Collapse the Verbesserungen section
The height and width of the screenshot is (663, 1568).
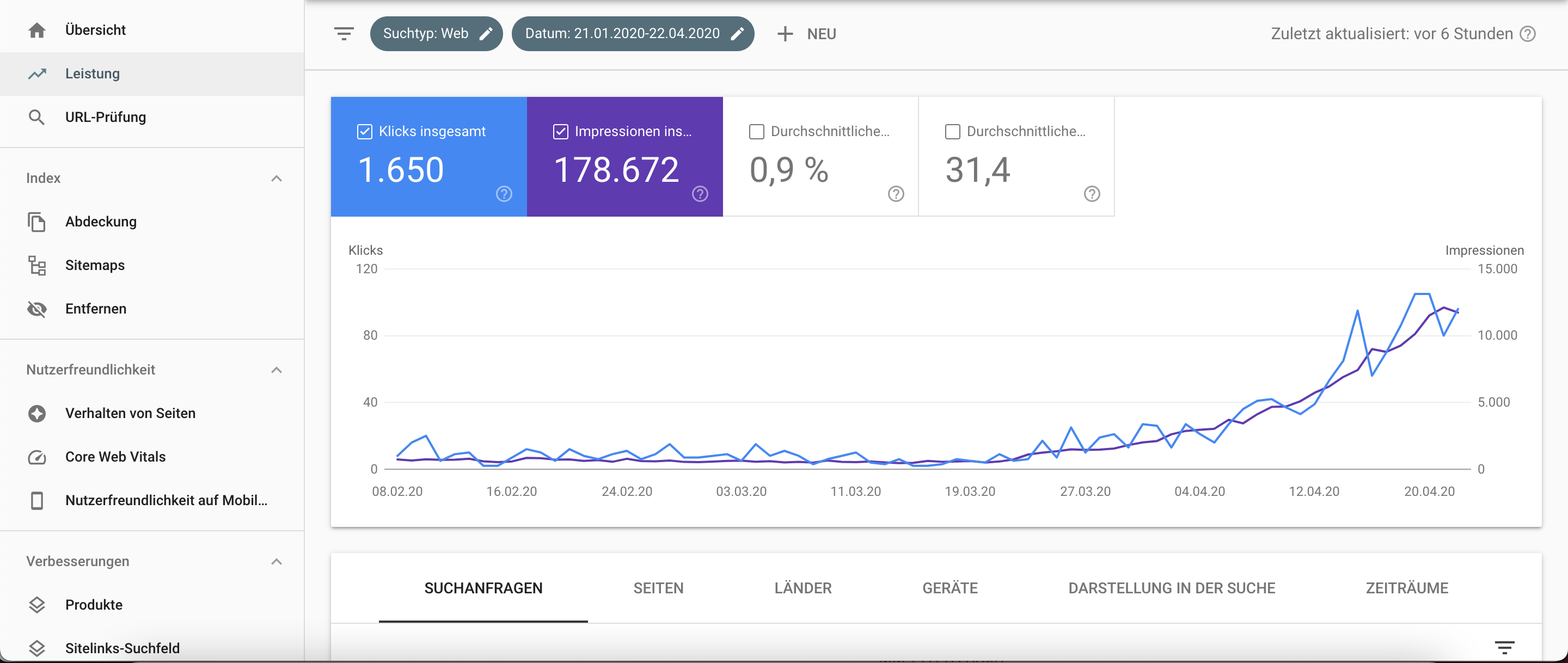click(x=277, y=561)
